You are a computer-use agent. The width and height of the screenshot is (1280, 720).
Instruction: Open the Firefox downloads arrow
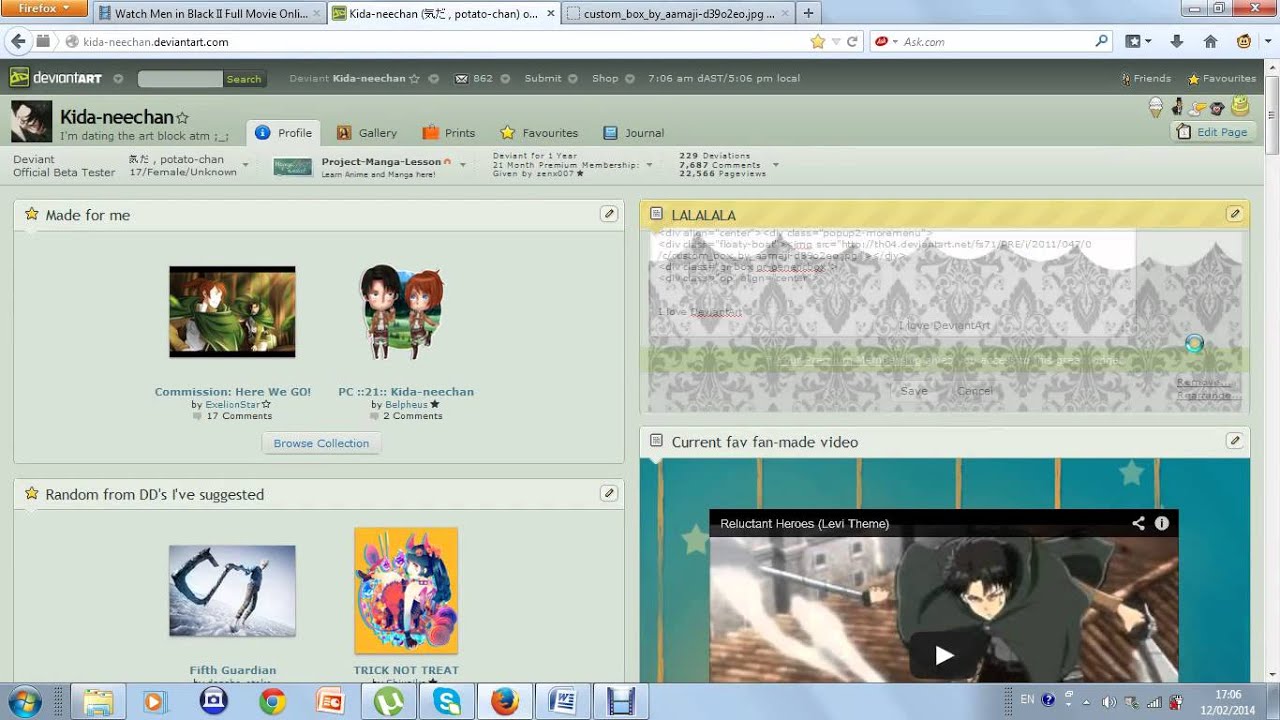pos(1176,42)
